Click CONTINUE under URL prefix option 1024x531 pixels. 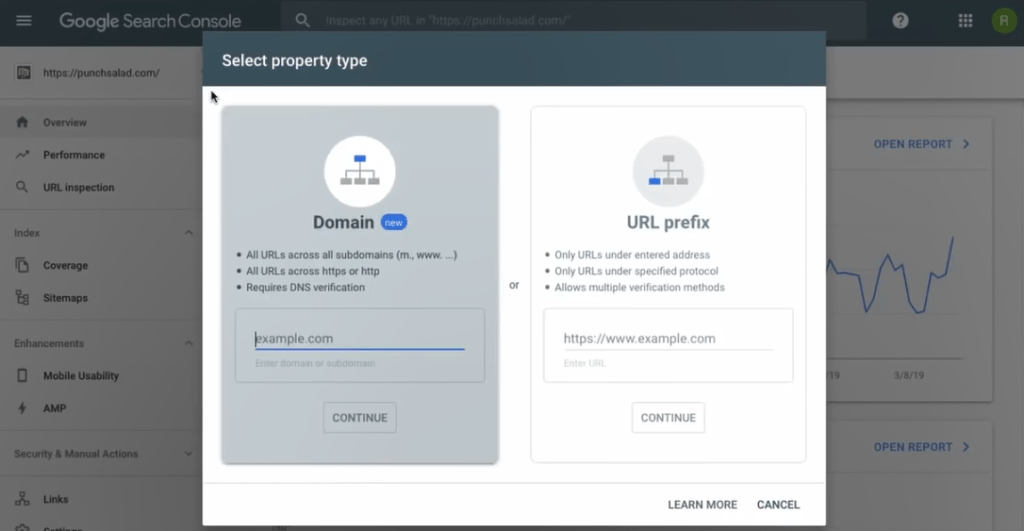(x=668, y=418)
